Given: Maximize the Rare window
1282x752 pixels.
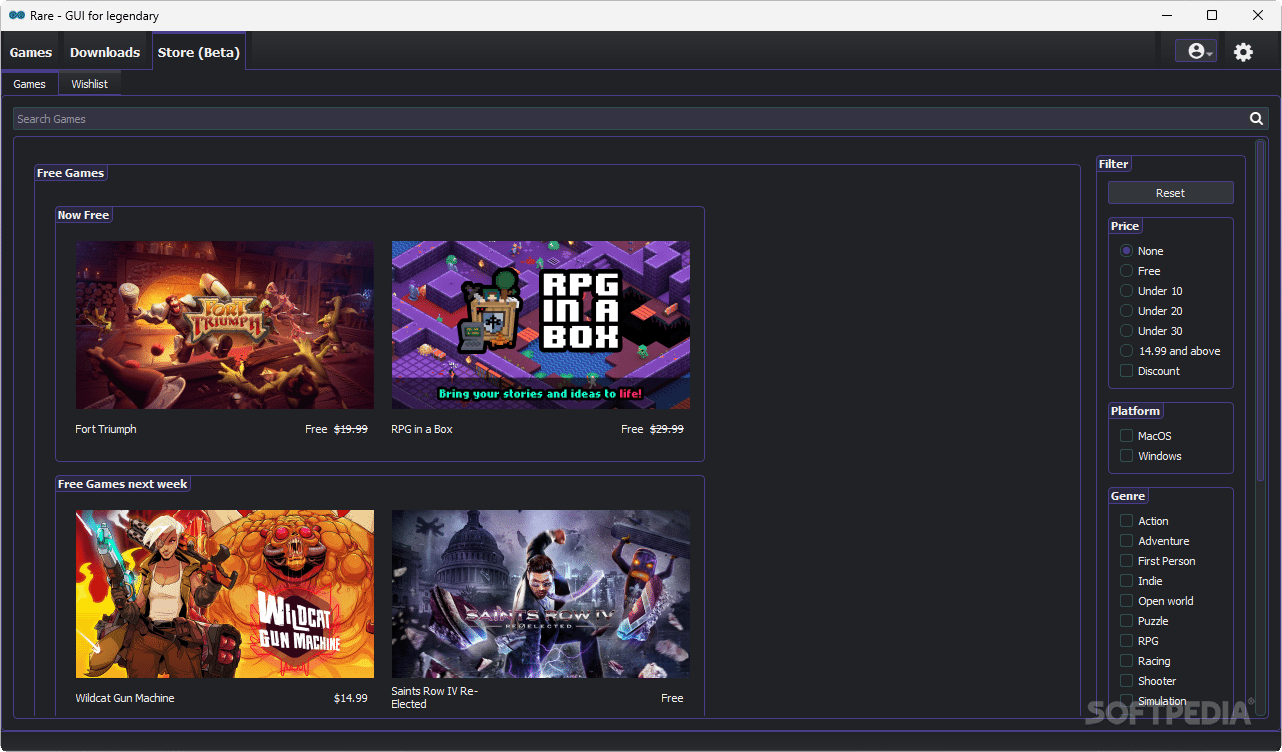Looking at the screenshot, I should coord(1212,15).
